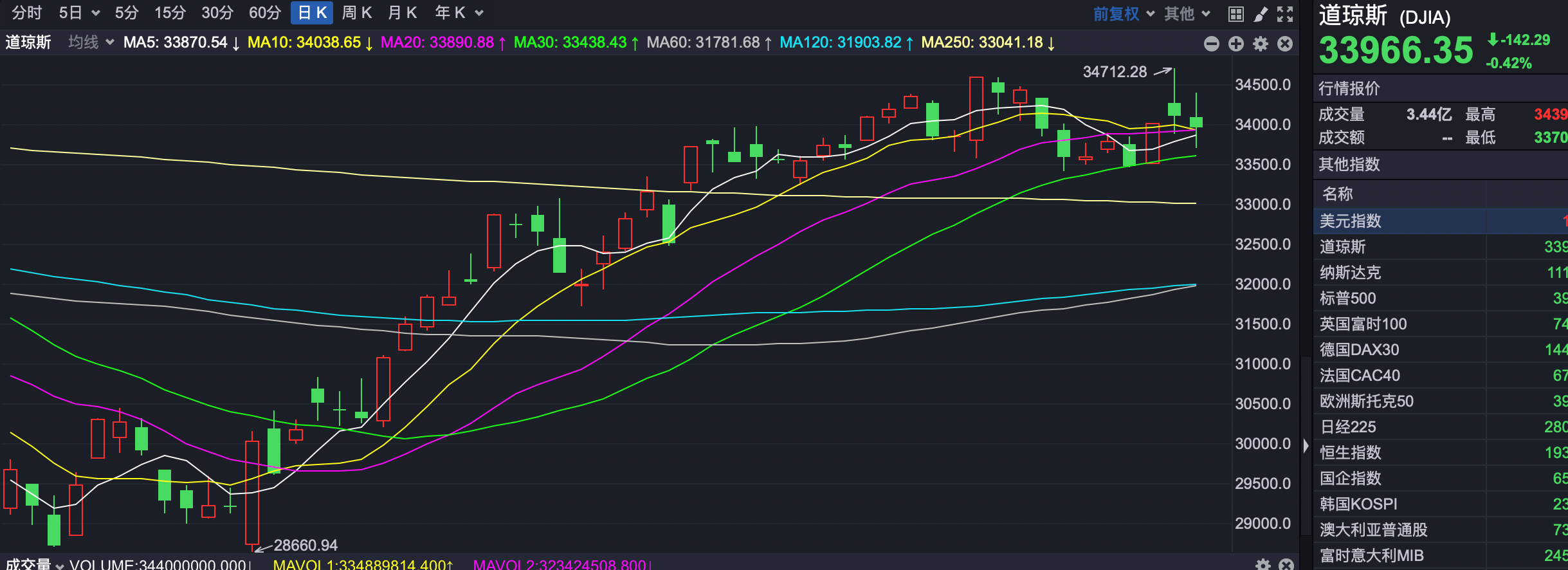Open the 年K dropdown arrow
The image size is (1568, 570).
(x=479, y=13)
